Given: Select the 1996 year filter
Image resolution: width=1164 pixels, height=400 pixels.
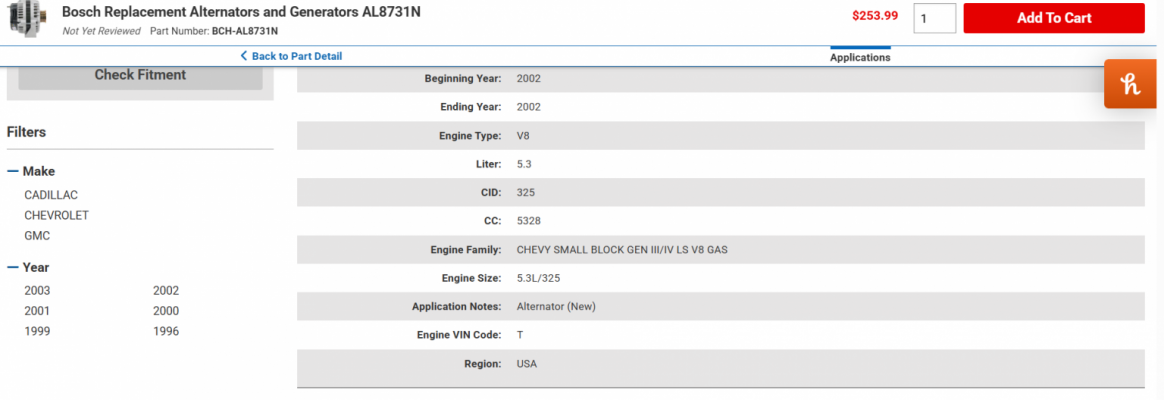Looking at the screenshot, I should tap(166, 332).
